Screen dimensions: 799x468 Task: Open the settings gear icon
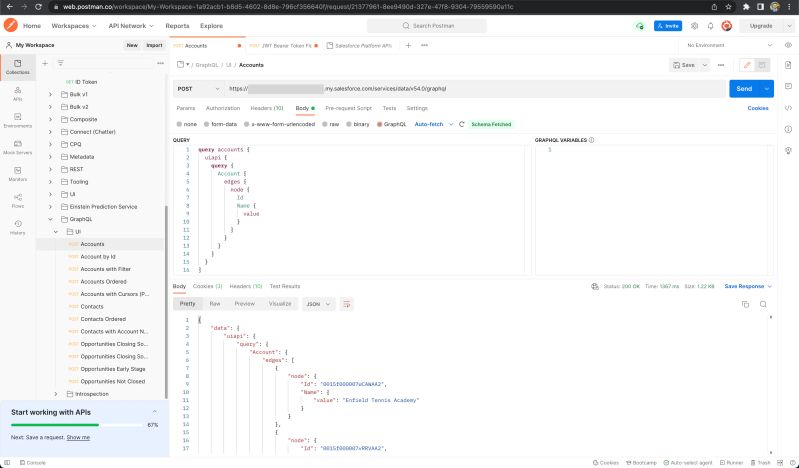[694, 26]
